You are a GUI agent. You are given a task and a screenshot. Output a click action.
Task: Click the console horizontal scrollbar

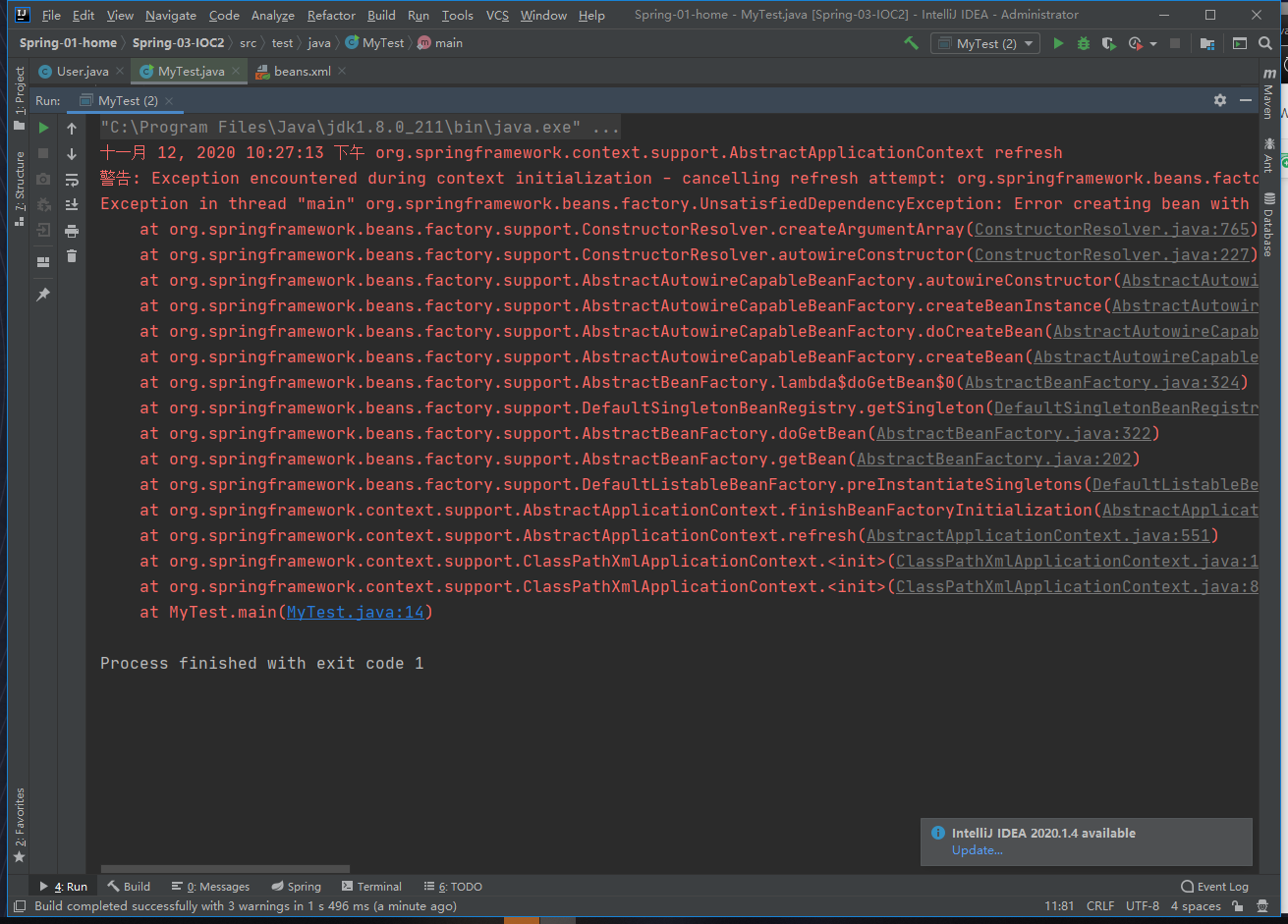224,869
